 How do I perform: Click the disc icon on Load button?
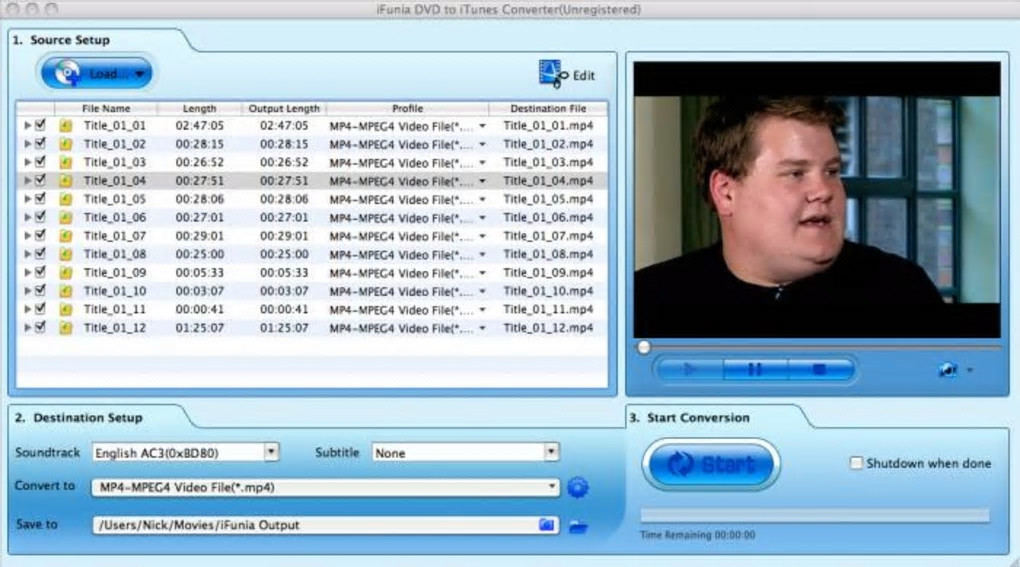(x=67, y=73)
